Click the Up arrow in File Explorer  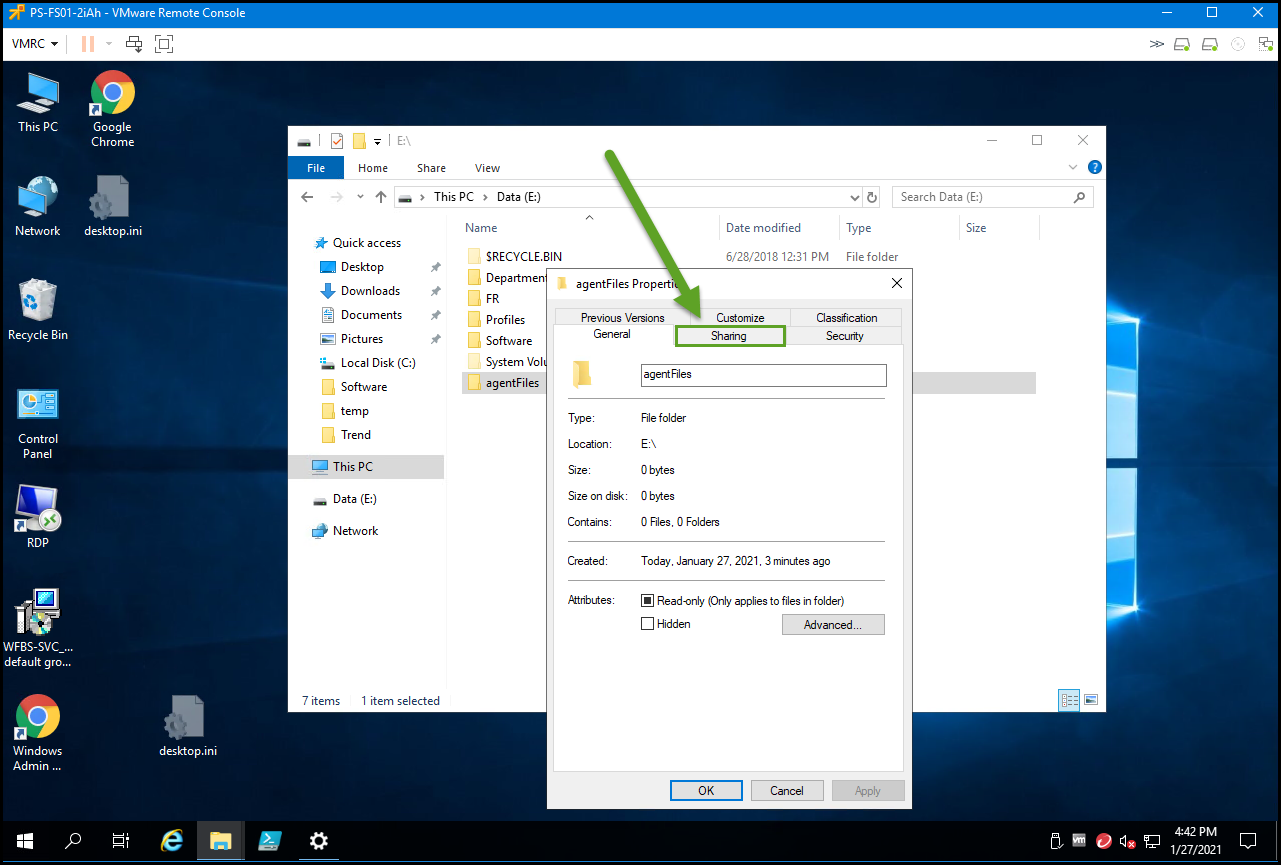pos(381,198)
